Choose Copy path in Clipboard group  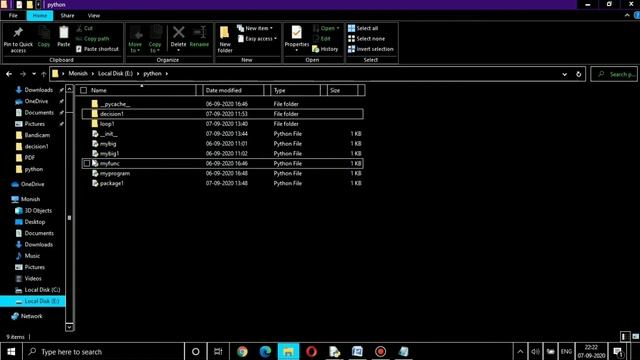pos(93,38)
